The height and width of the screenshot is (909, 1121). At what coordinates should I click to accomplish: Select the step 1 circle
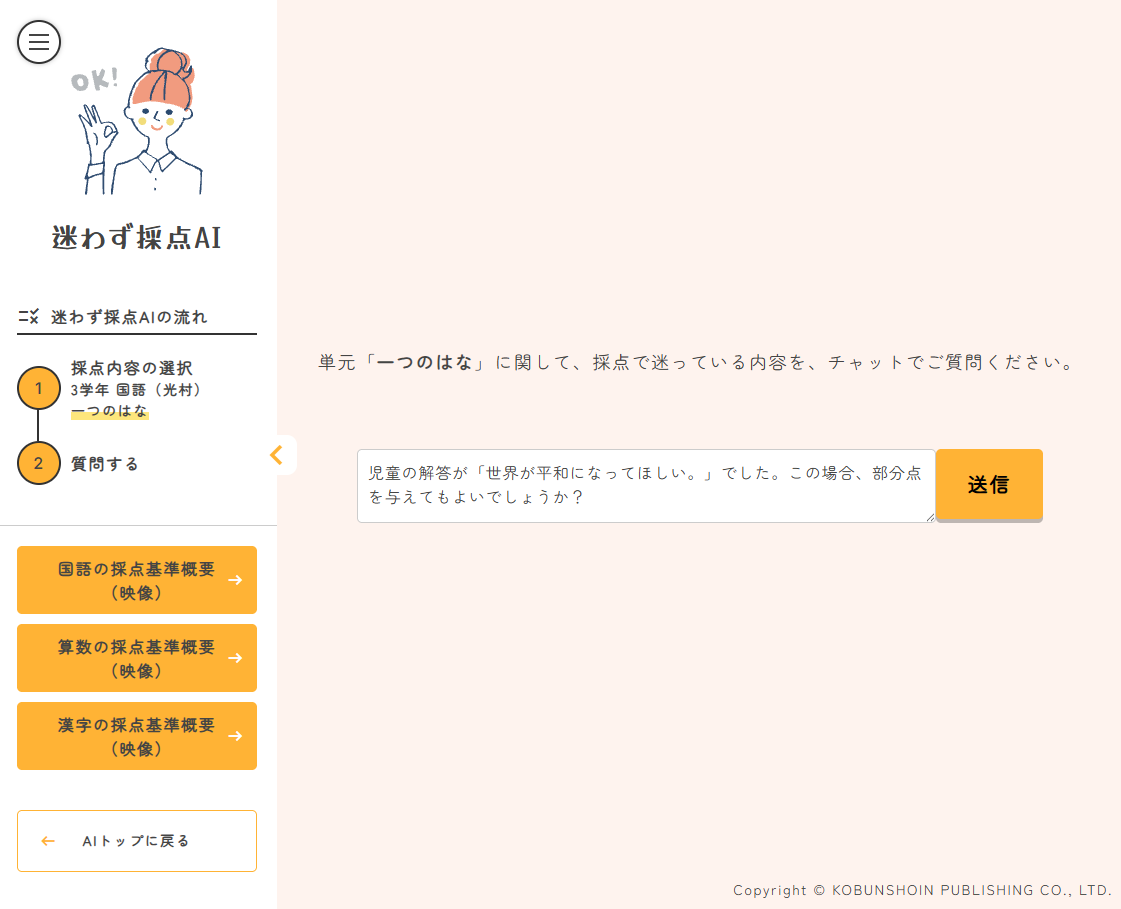(39, 388)
